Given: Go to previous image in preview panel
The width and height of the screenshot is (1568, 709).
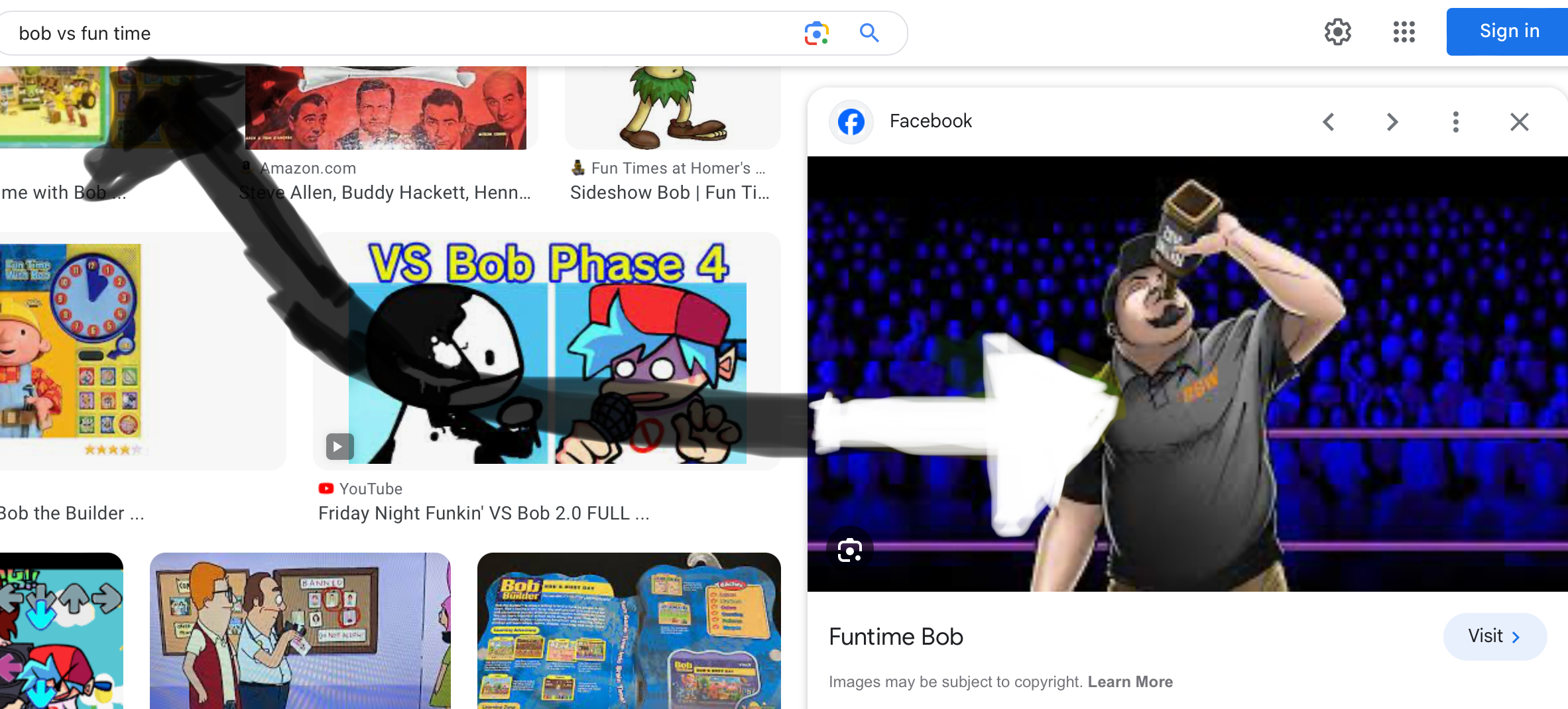Looking at the screenshot, I should click(1329, 122).
